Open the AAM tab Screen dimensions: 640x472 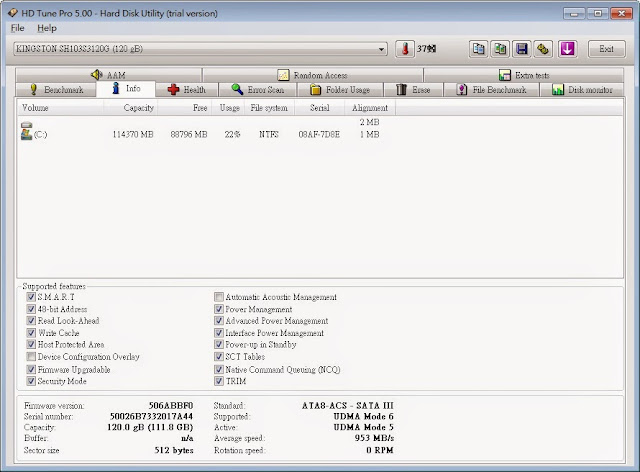(109, 75)
